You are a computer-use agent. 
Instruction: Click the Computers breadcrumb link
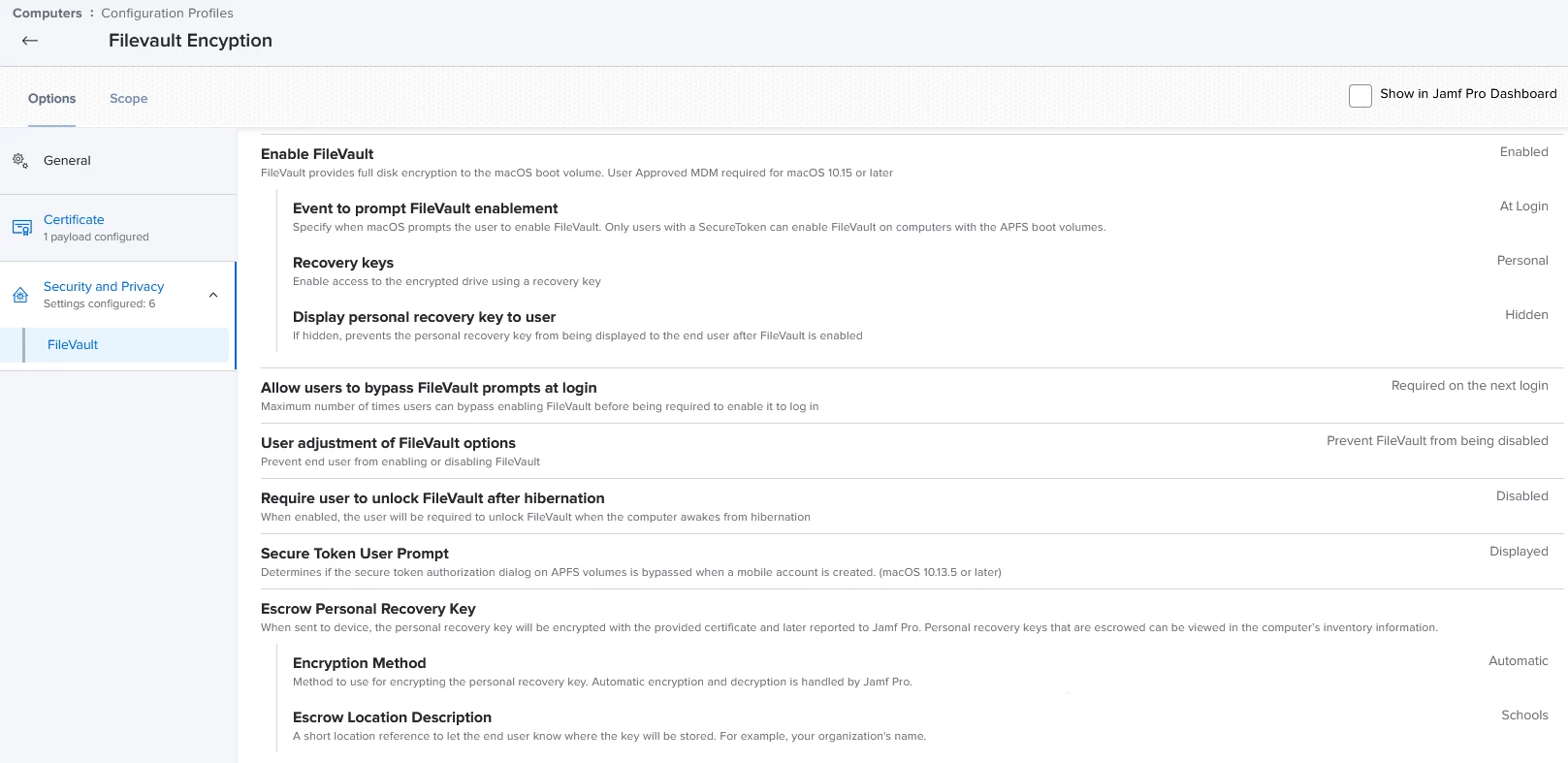coord(48,14)
